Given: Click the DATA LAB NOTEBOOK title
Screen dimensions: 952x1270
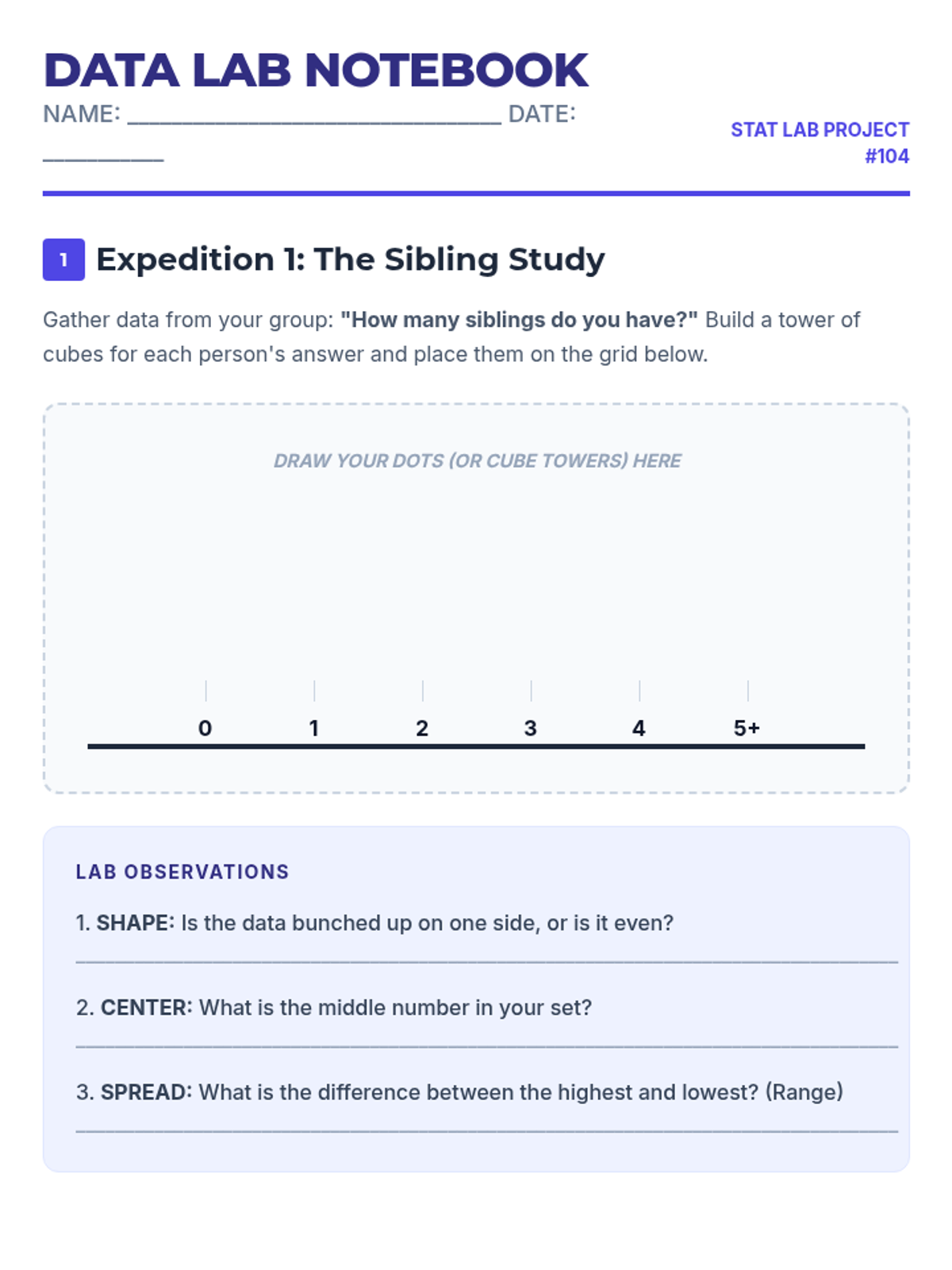Looking at the screenshot, I should pyautogui.click(x=316, y=70).
